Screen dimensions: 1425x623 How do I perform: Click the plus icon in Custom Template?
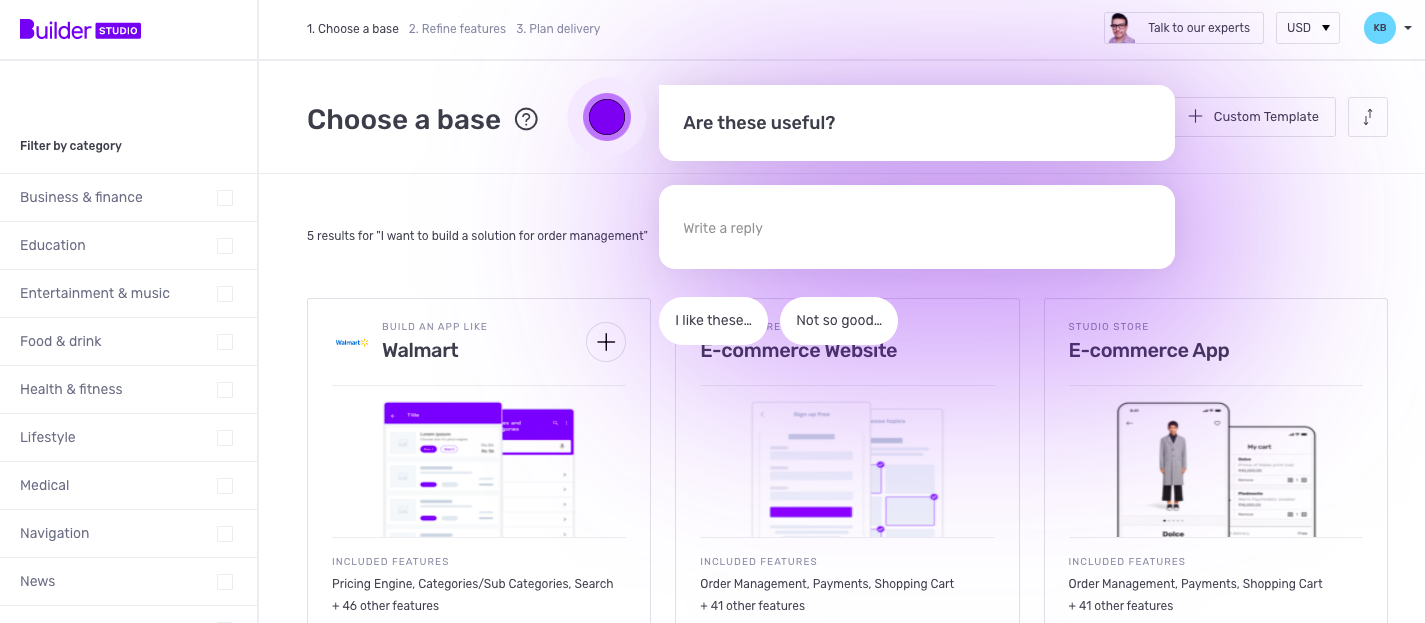1195,116
